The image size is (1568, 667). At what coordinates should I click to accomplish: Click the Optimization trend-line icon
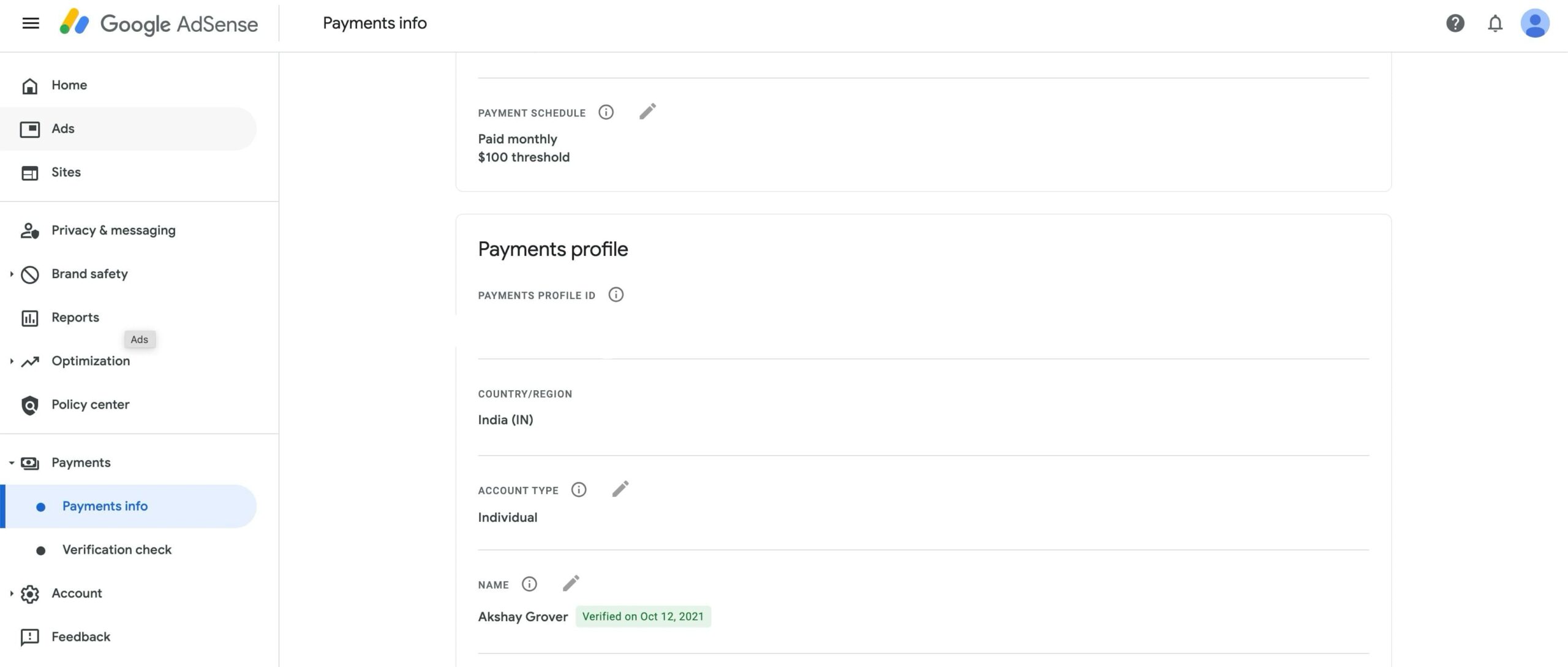click(x=29, y=361)
